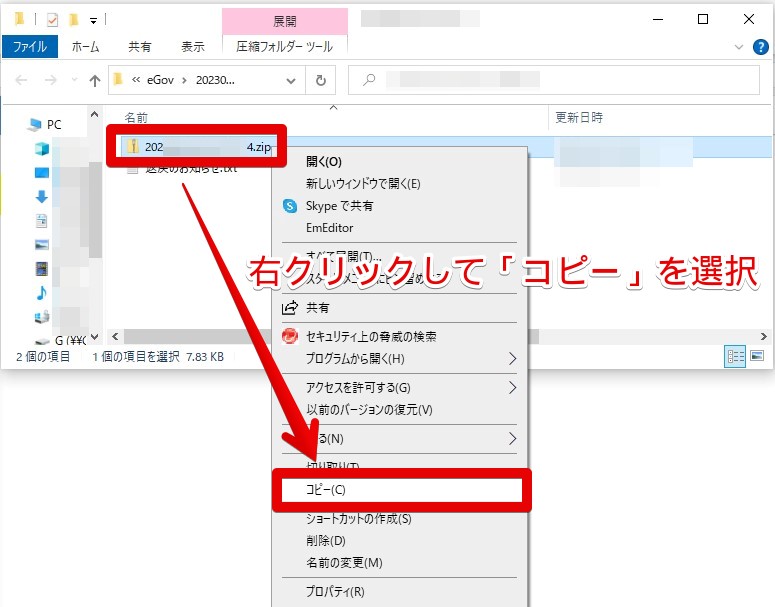Open the address bar history dropdown
Image resolution: width=775 pixels, height=607 pixels.
(x=291, y=81)
